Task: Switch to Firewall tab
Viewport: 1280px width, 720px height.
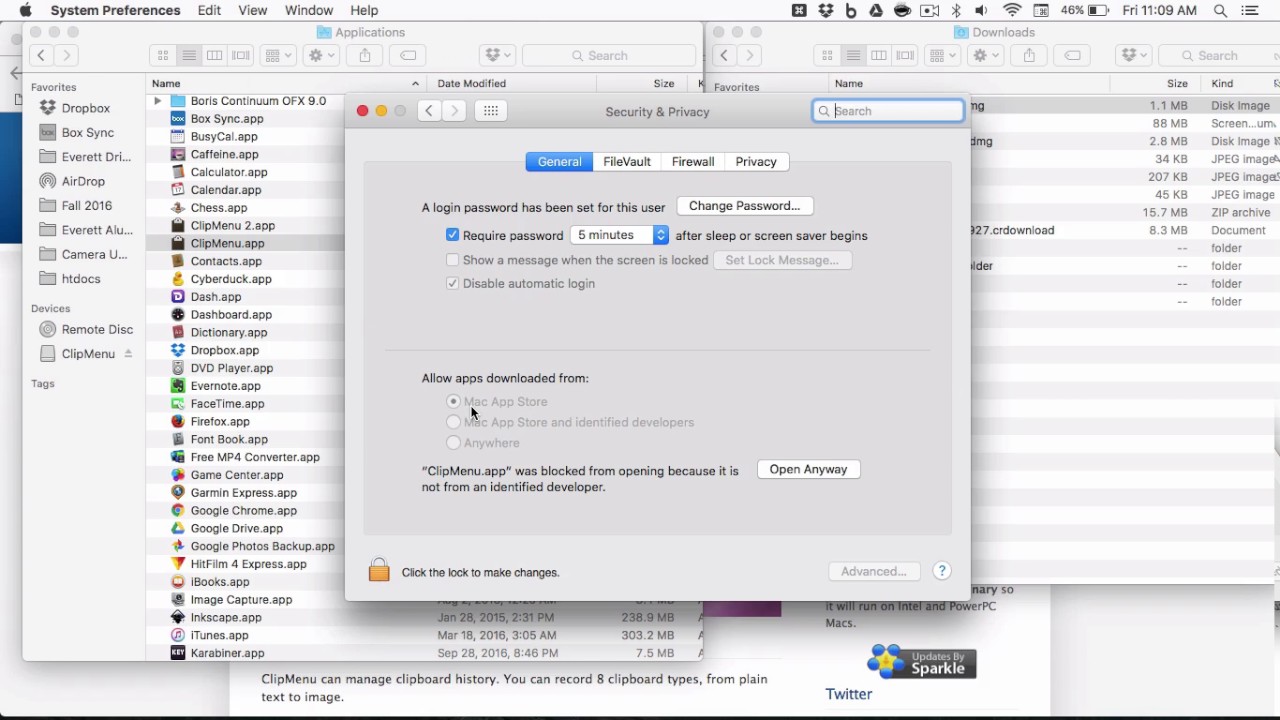Action: tap(693, 162)
